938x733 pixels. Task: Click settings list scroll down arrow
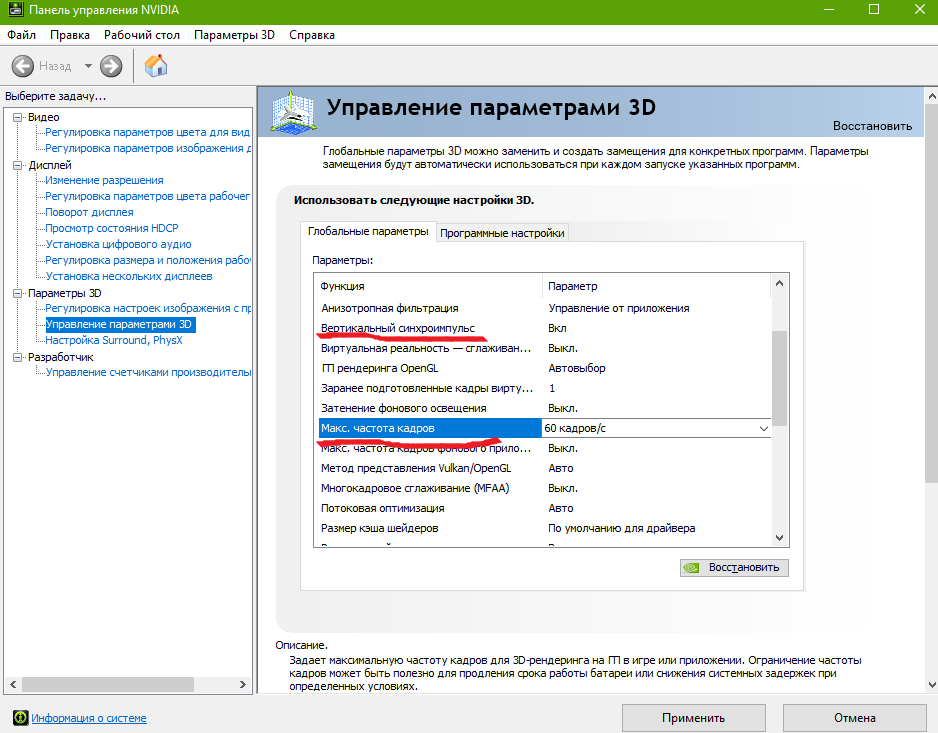(779, 537)
